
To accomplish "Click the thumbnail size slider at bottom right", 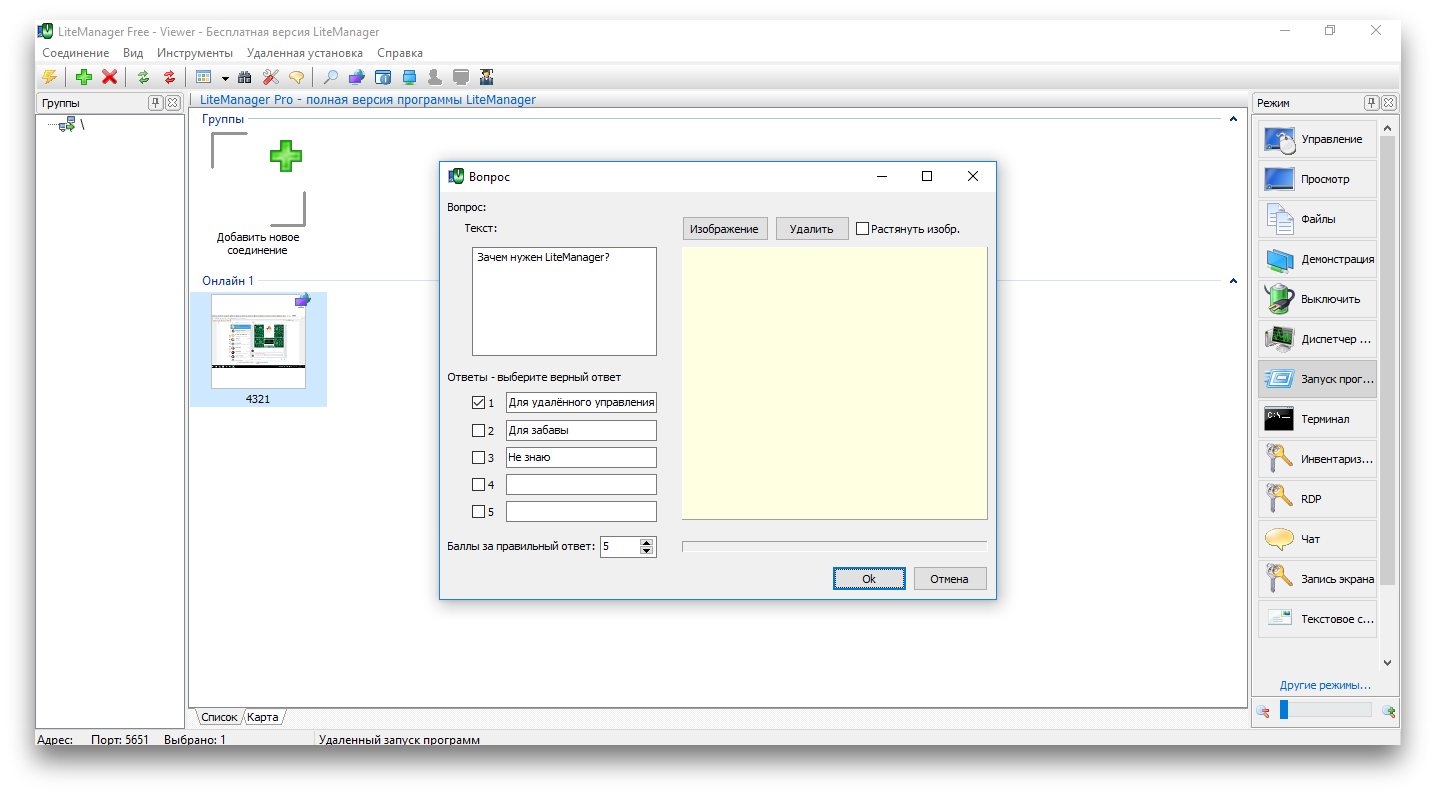I will [1325, 710].
